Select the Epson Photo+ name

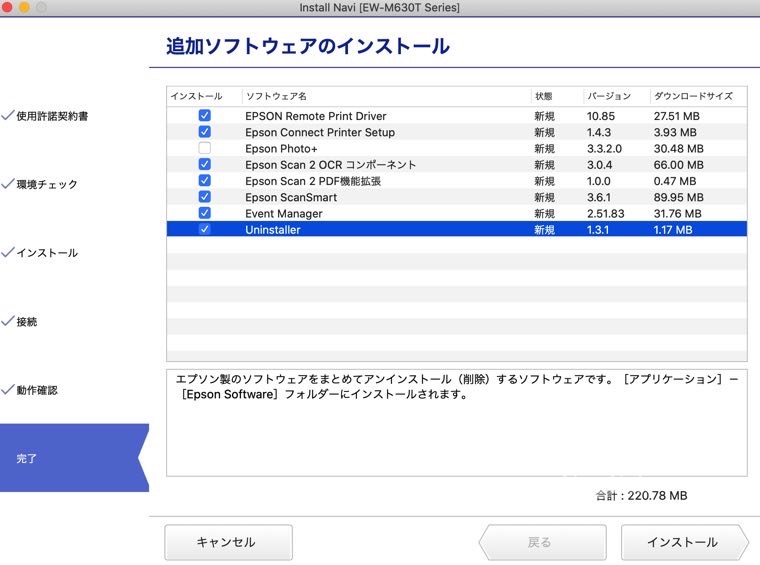pos(281,149)
